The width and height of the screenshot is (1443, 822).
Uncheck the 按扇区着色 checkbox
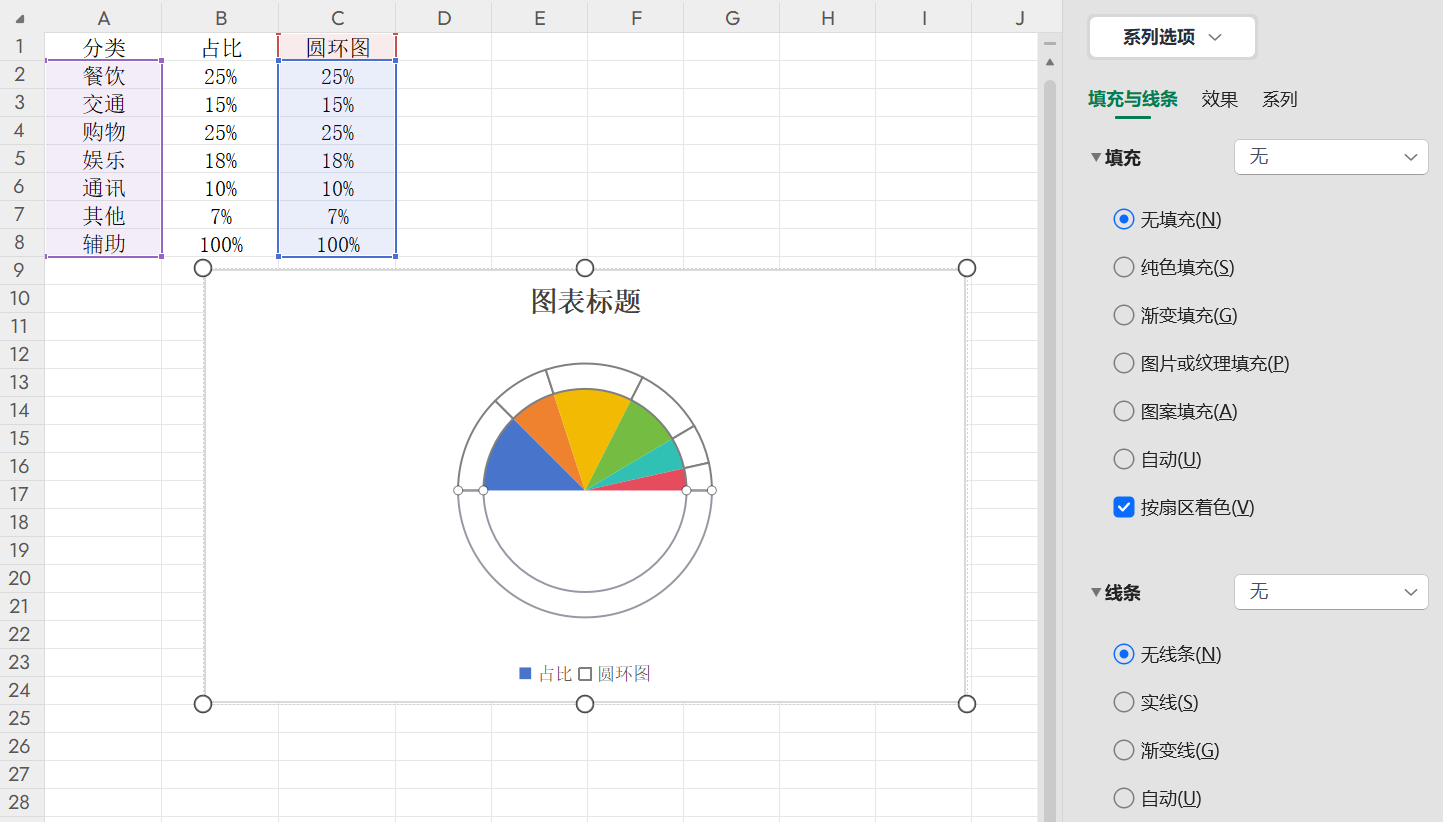point(1123,507)
